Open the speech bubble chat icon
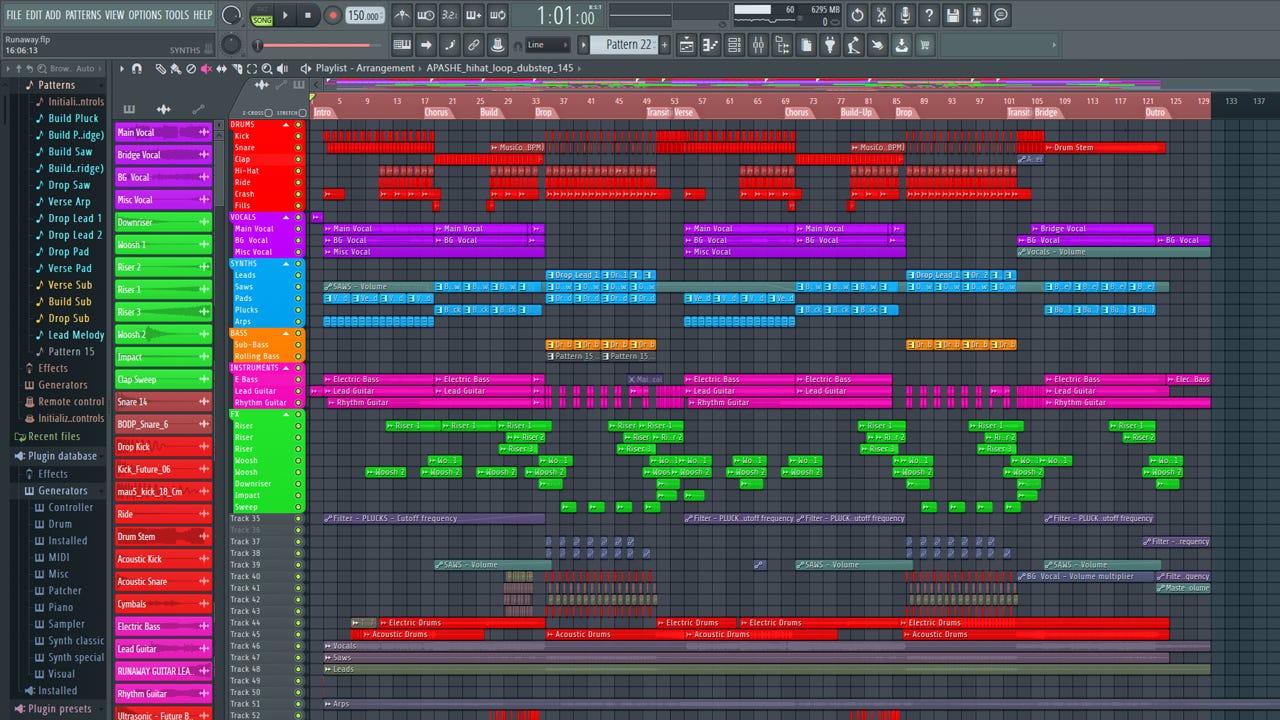Viewport: 1280px width, 720px height. [x=1001, y=15]
